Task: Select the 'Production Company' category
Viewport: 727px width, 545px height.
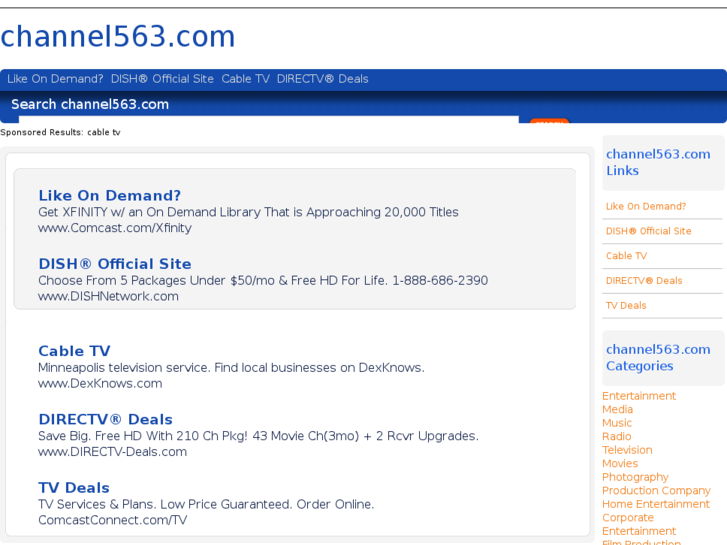Action: click(x=656, y=490)
